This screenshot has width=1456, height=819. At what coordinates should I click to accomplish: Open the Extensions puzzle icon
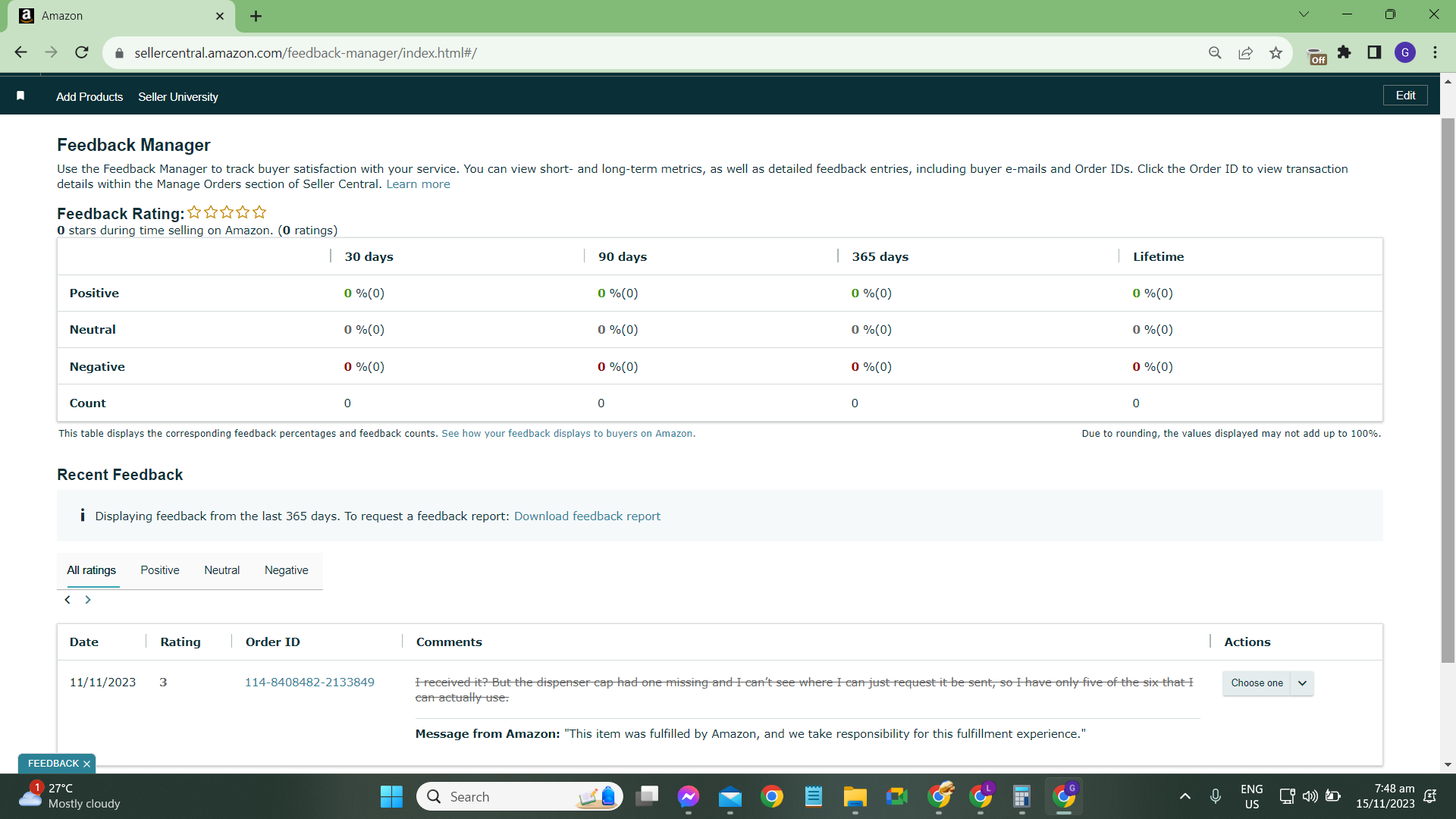click(1345, 52)
